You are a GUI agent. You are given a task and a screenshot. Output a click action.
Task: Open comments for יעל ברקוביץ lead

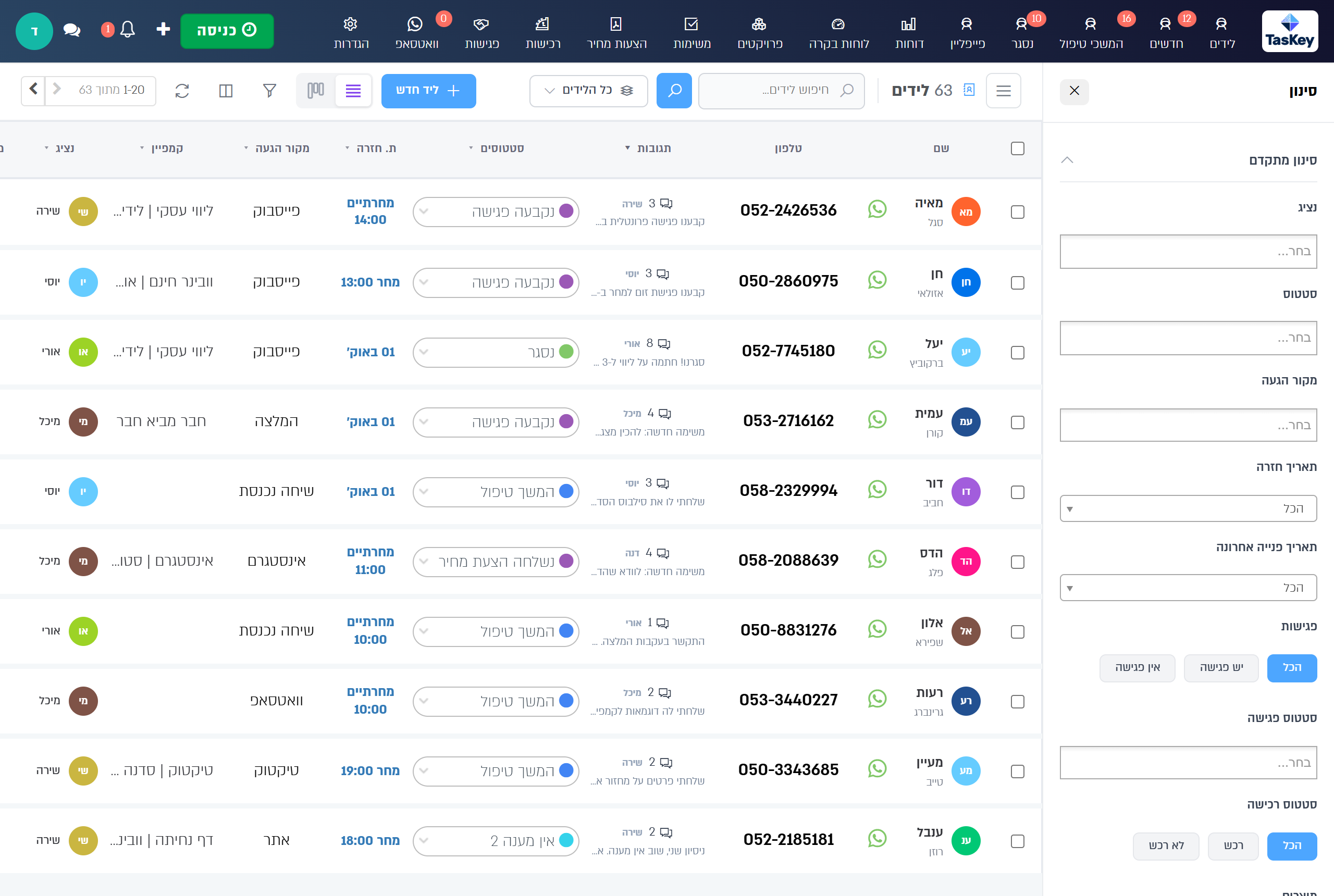point(663,343)
